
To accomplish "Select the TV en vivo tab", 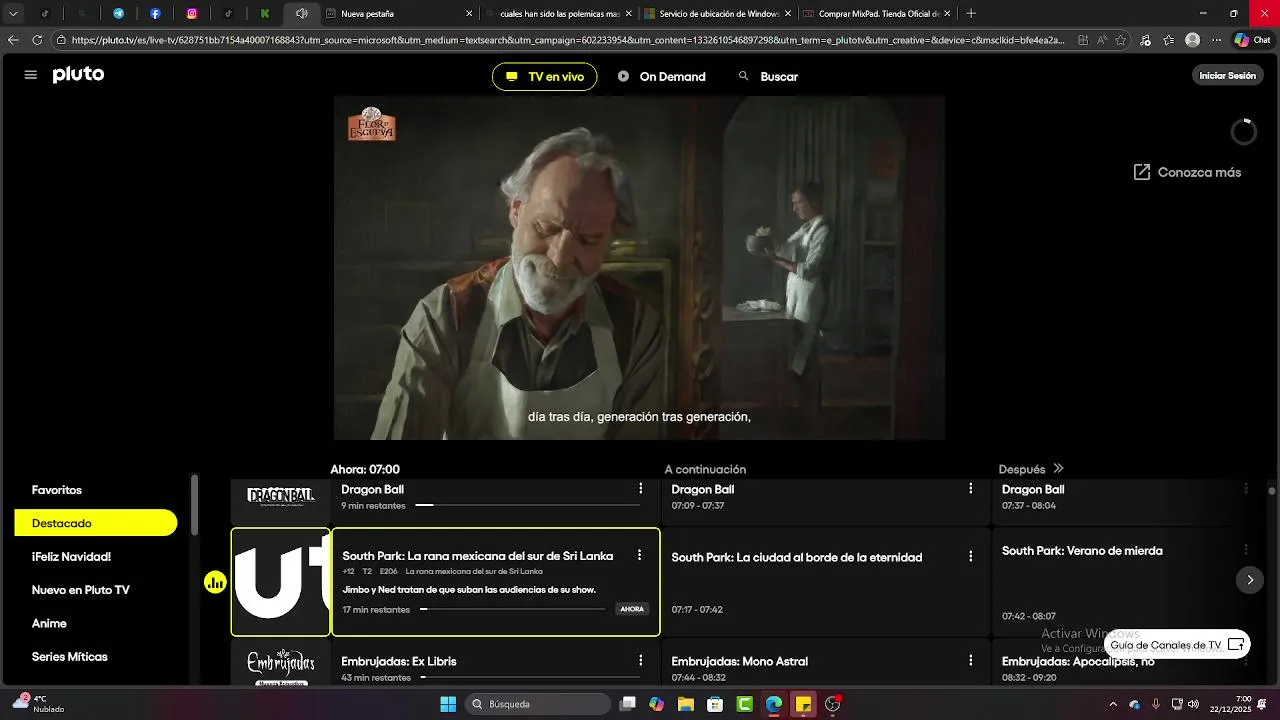I will [545, 77].
